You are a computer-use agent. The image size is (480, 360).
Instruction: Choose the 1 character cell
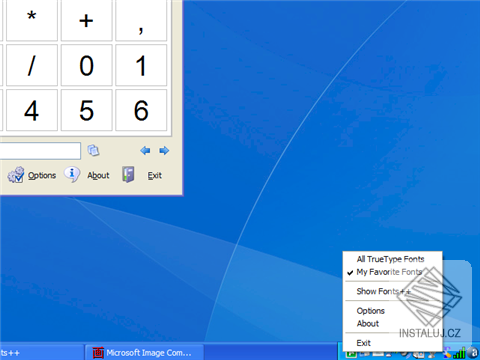(x=141, y=65)
